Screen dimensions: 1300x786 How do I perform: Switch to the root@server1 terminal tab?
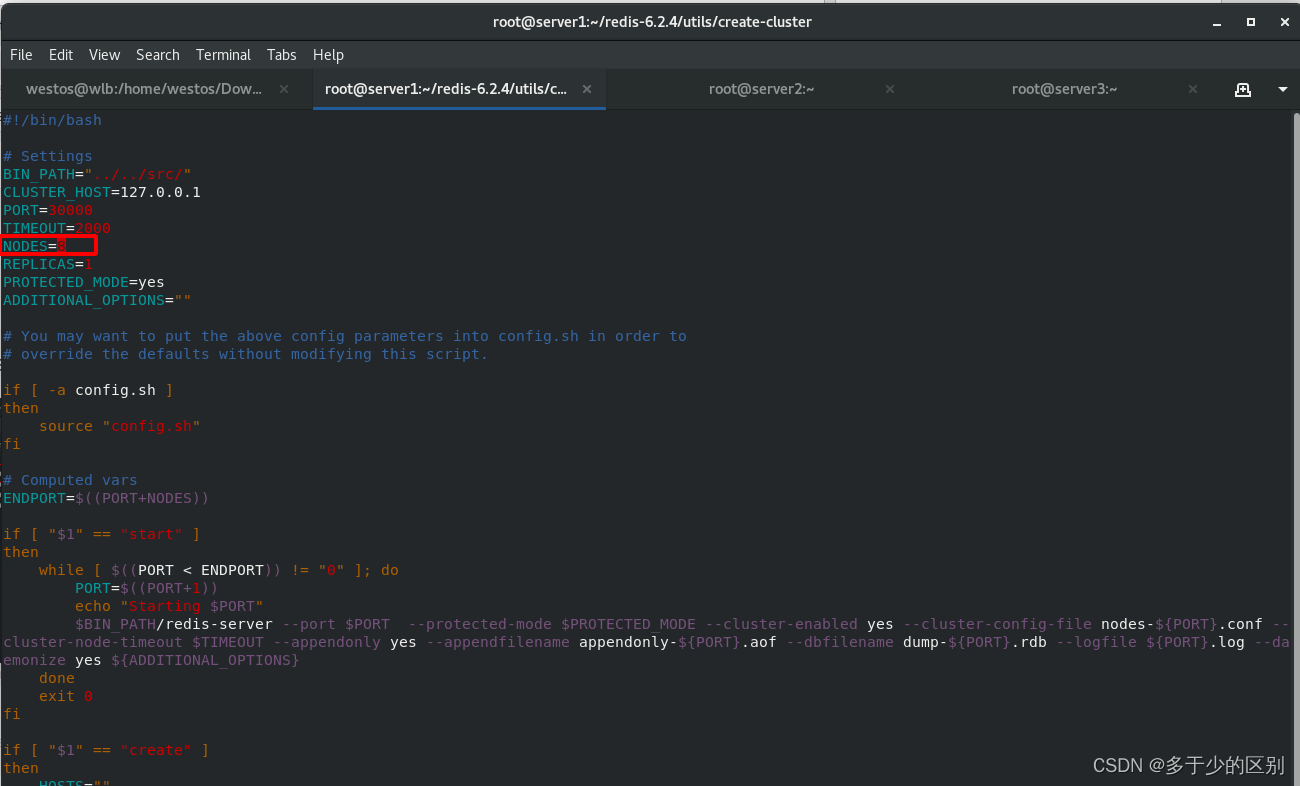click(x=446, y=89)
